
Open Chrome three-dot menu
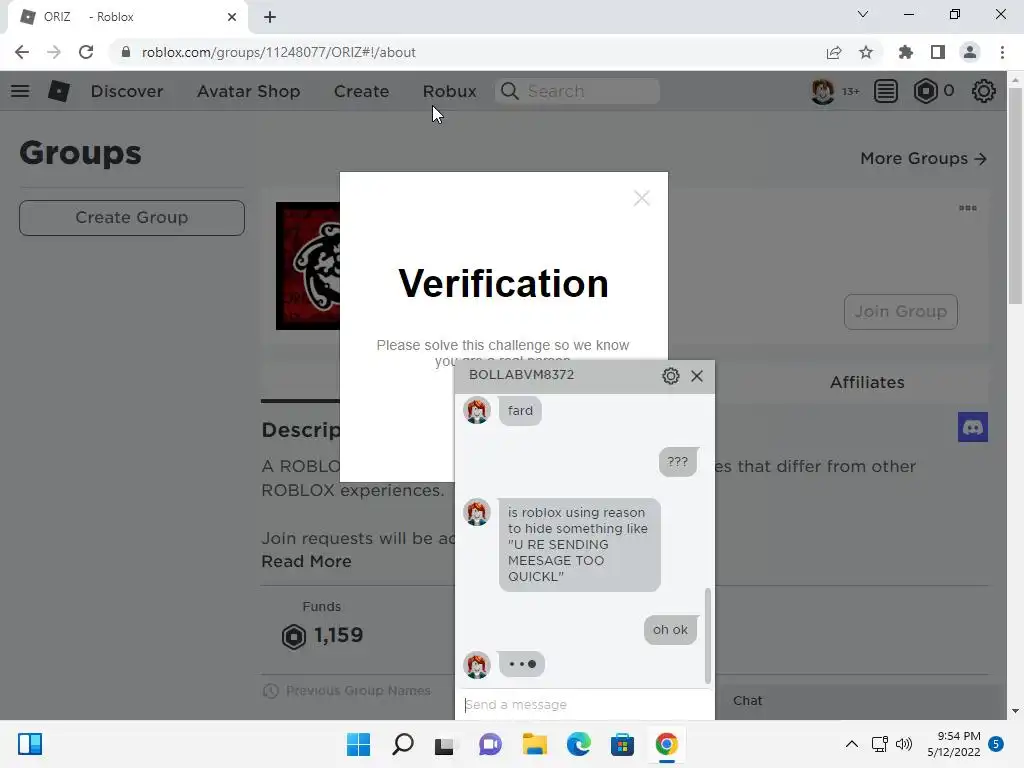coord(1002,52)
